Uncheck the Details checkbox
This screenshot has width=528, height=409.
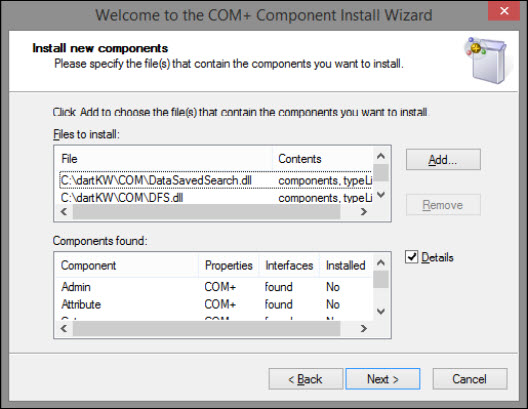coord(411,257)
